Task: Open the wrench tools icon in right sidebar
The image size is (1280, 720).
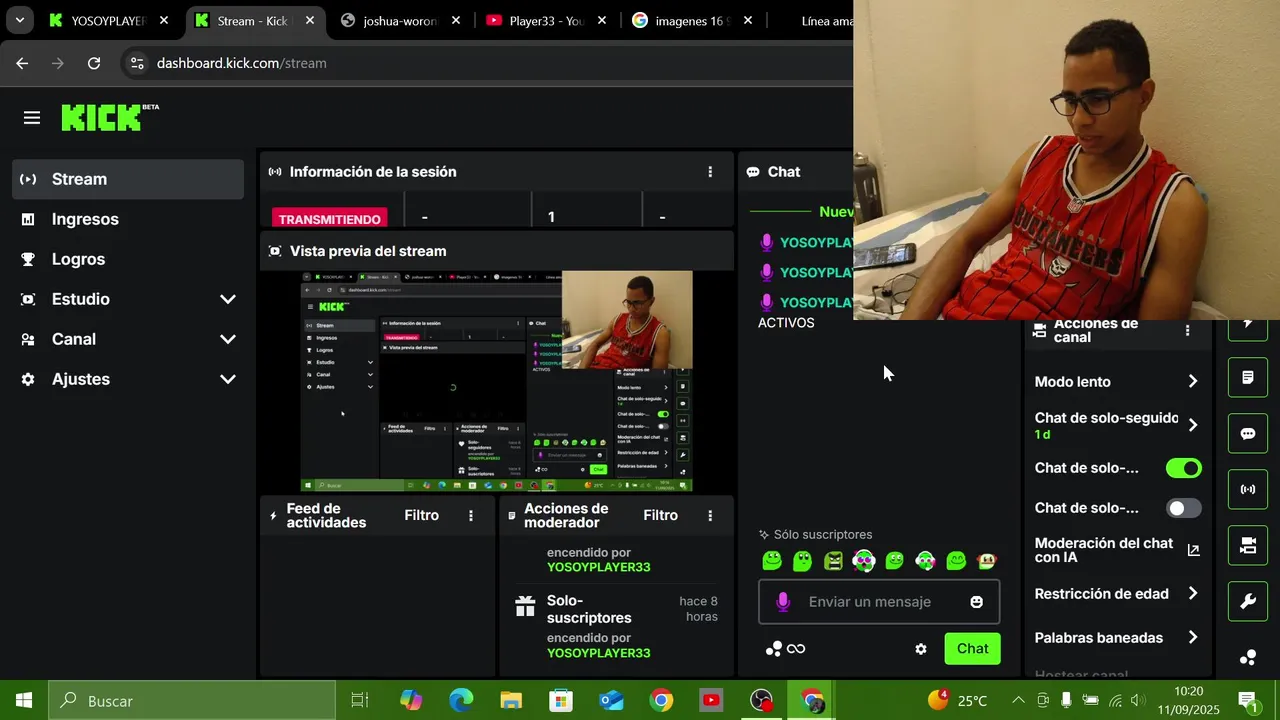Action: pos(1248,602)
